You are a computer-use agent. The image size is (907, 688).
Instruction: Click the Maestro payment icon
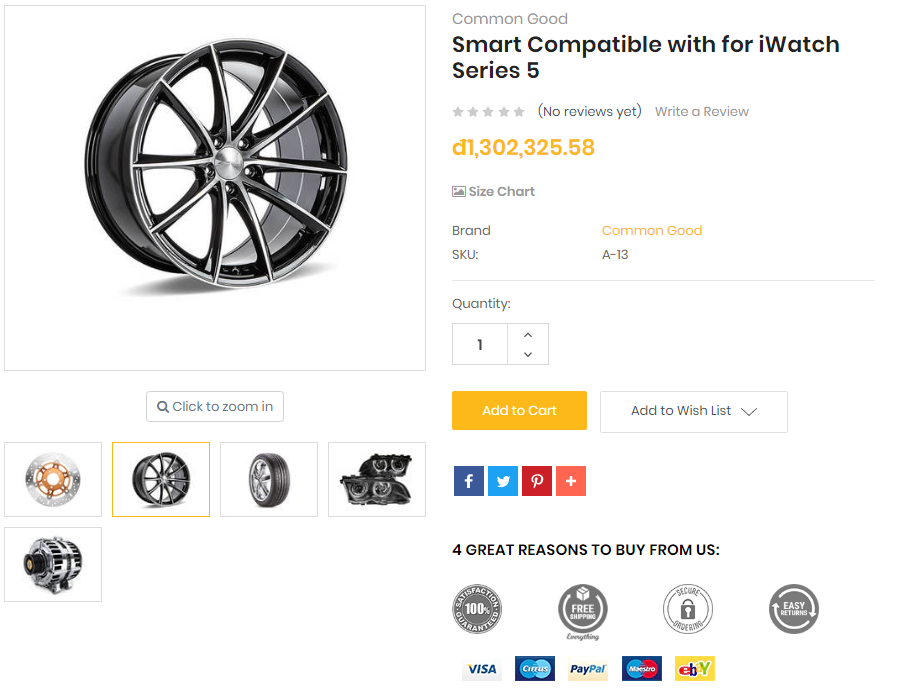(641, 669)
